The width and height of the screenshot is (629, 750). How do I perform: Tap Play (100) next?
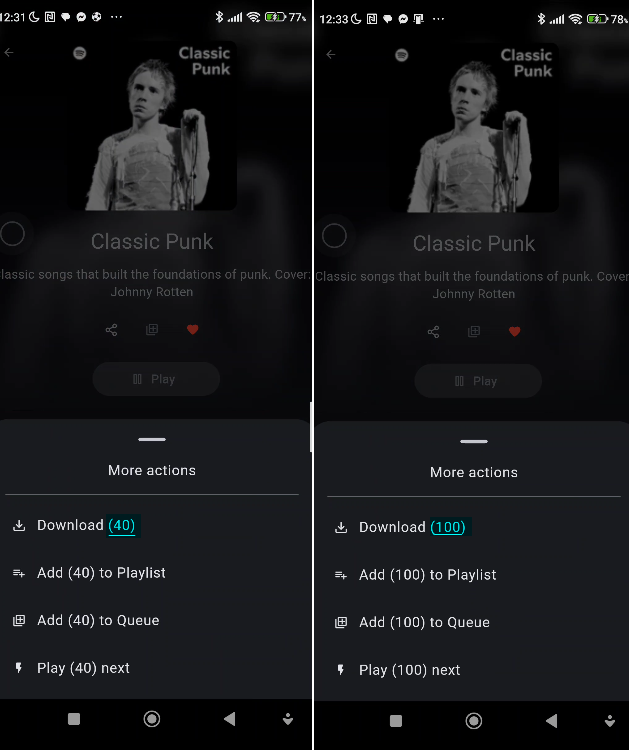[472, 670]
